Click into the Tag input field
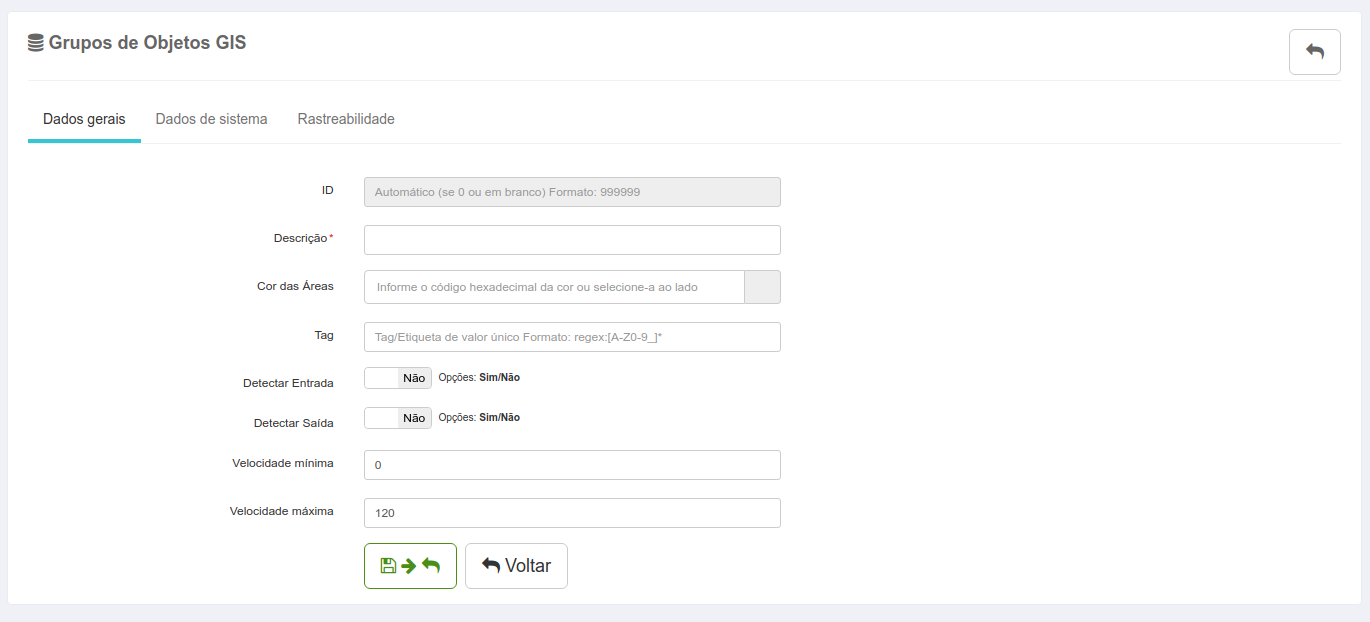1370x622 pixels. click(x=572, y=337)
